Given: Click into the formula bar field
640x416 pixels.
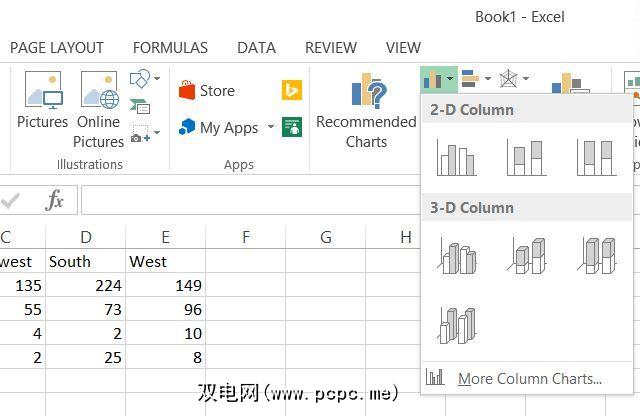Looking at the screenshot, I should tap(250, 201).
